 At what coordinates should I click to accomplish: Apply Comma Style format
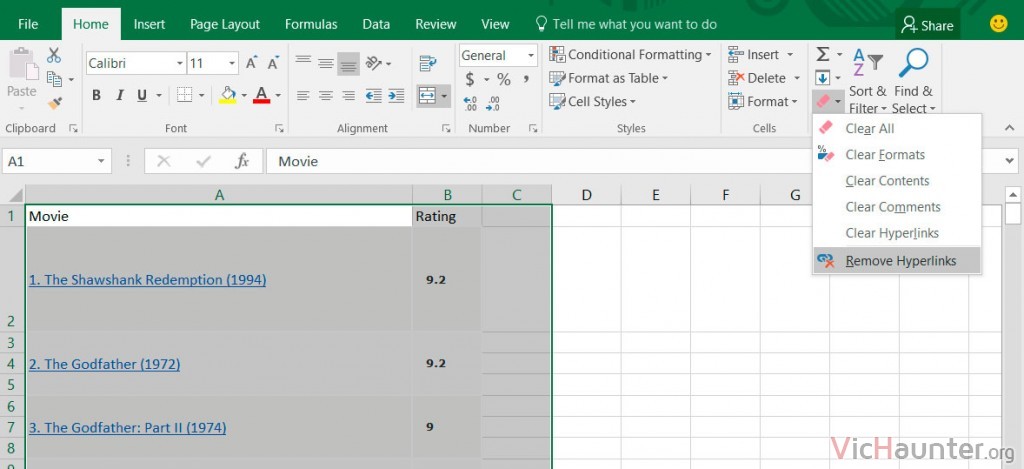click(526, 80)
